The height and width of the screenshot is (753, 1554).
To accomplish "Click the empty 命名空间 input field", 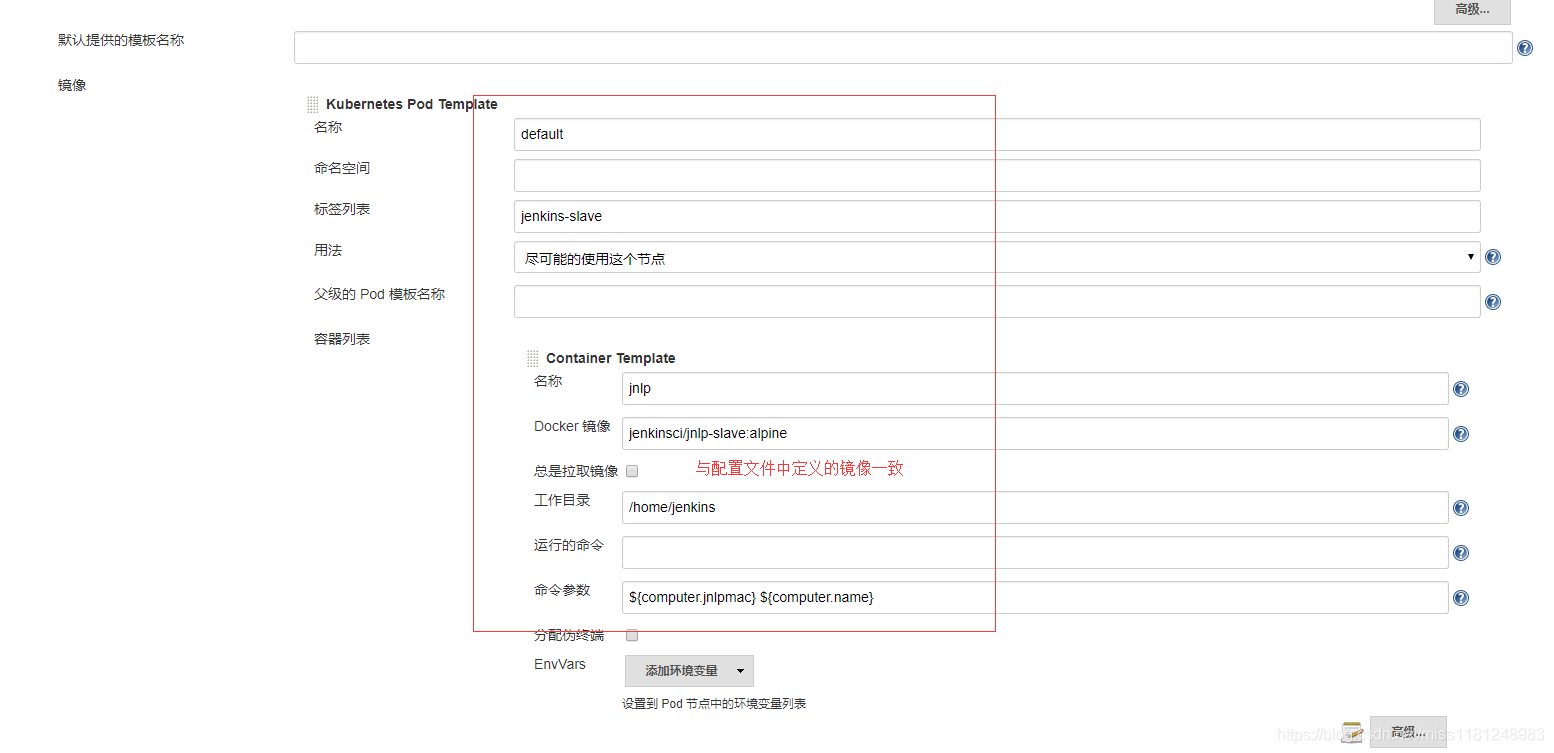I will (x=997, y=175).
